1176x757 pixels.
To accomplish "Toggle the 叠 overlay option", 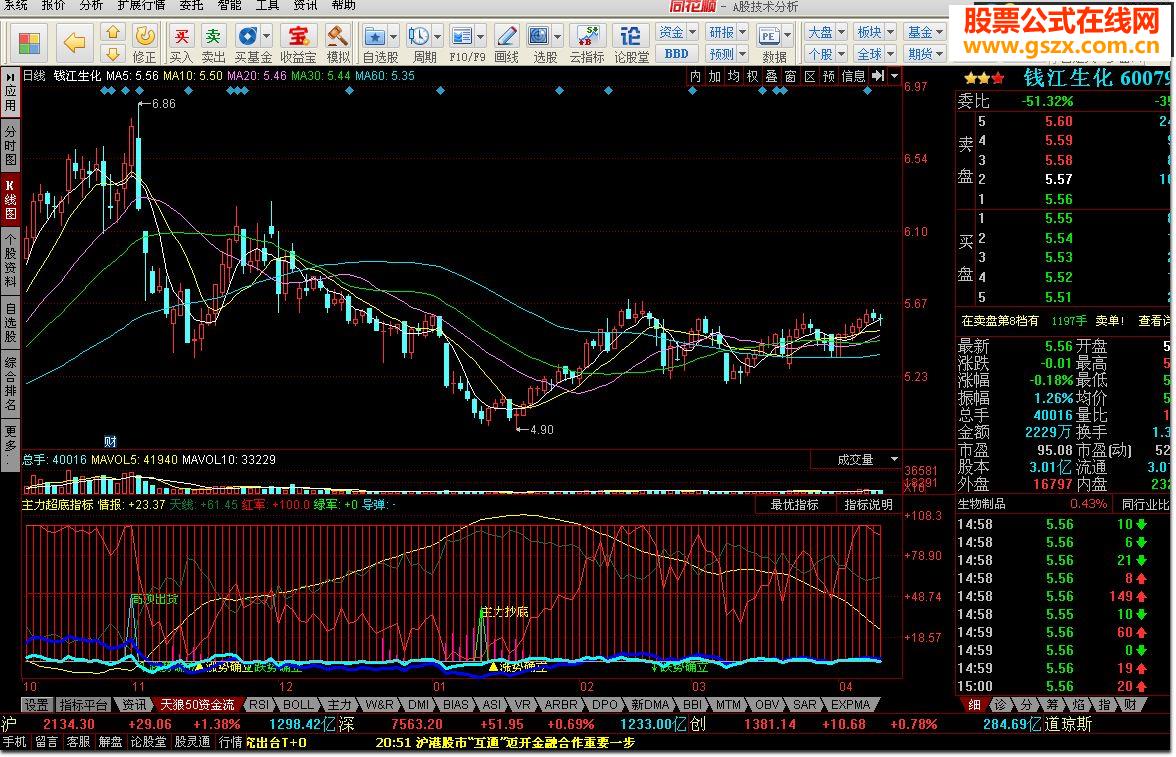I will coord(771,76).
